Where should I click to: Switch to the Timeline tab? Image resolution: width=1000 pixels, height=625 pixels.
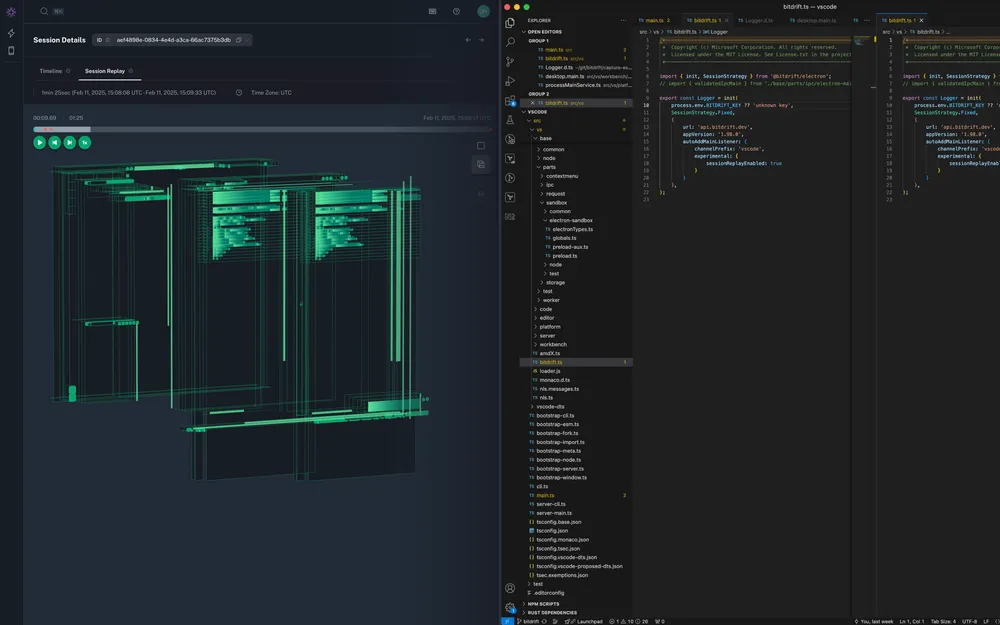click(50, 72)
